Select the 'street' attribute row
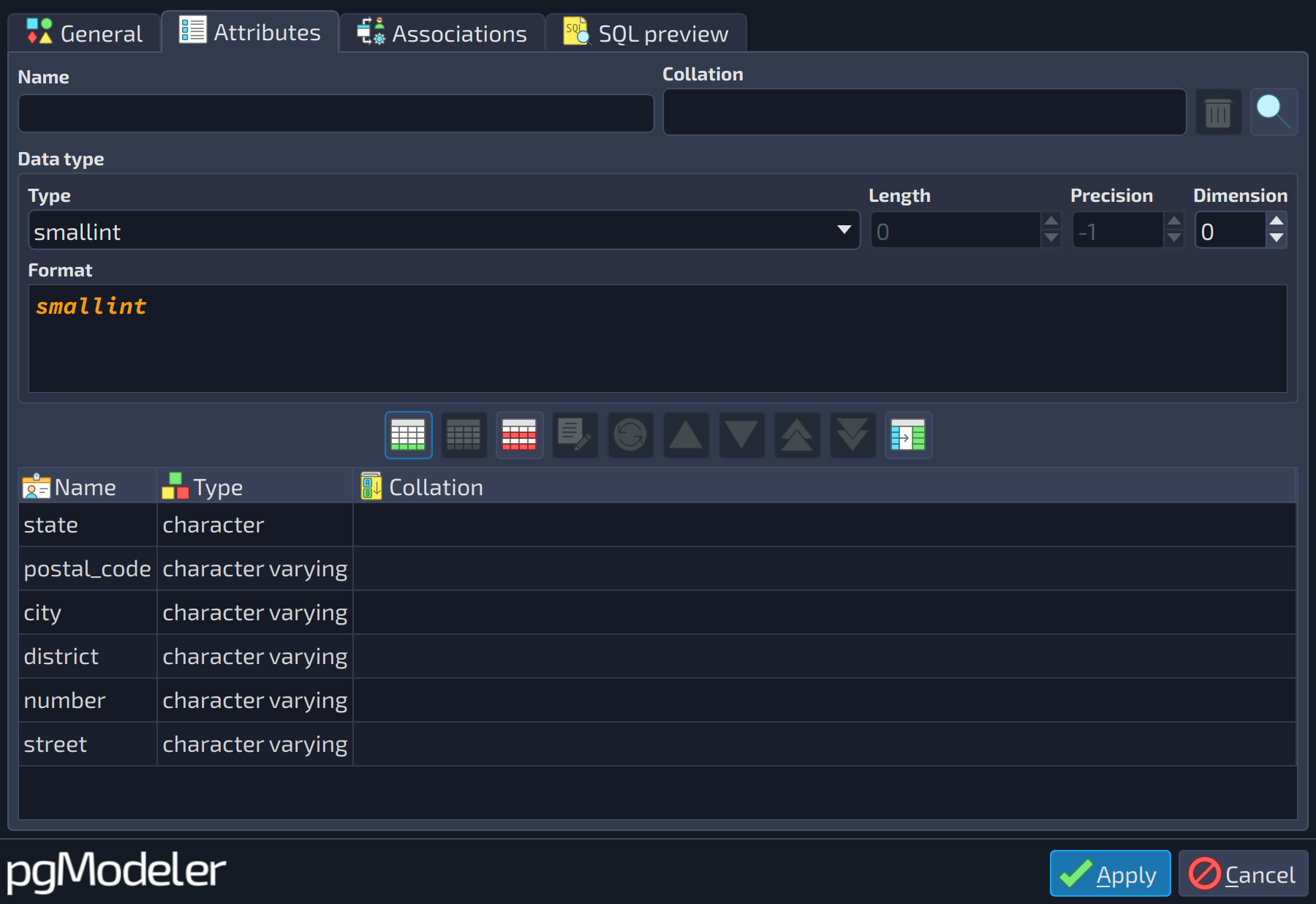This screenshot has height=904, width=1316. (657, 745)
